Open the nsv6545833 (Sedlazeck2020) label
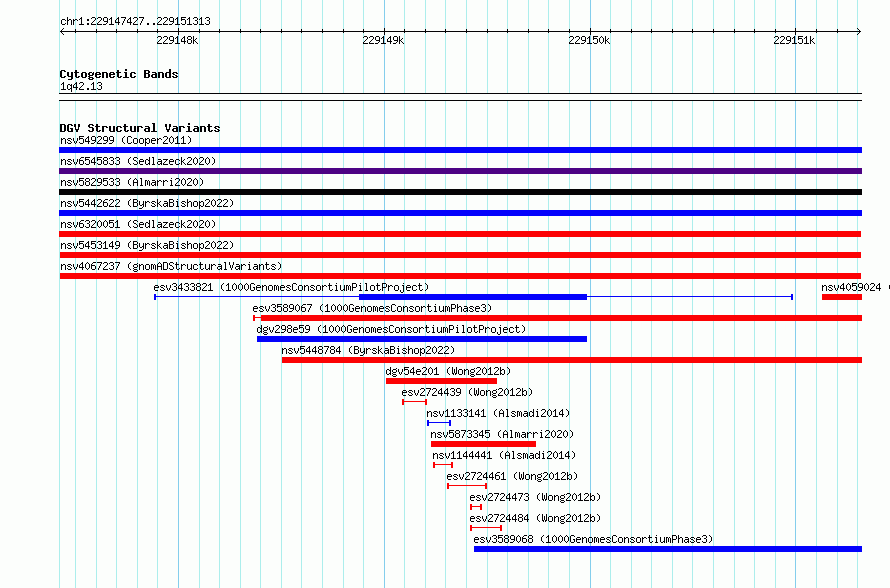890x588 pixels. [138, 161]
